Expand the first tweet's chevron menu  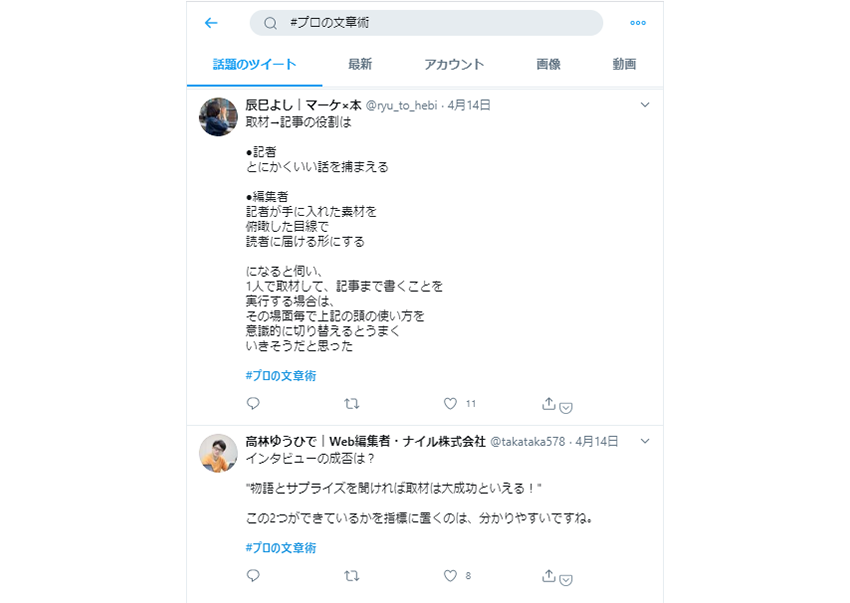645,105
